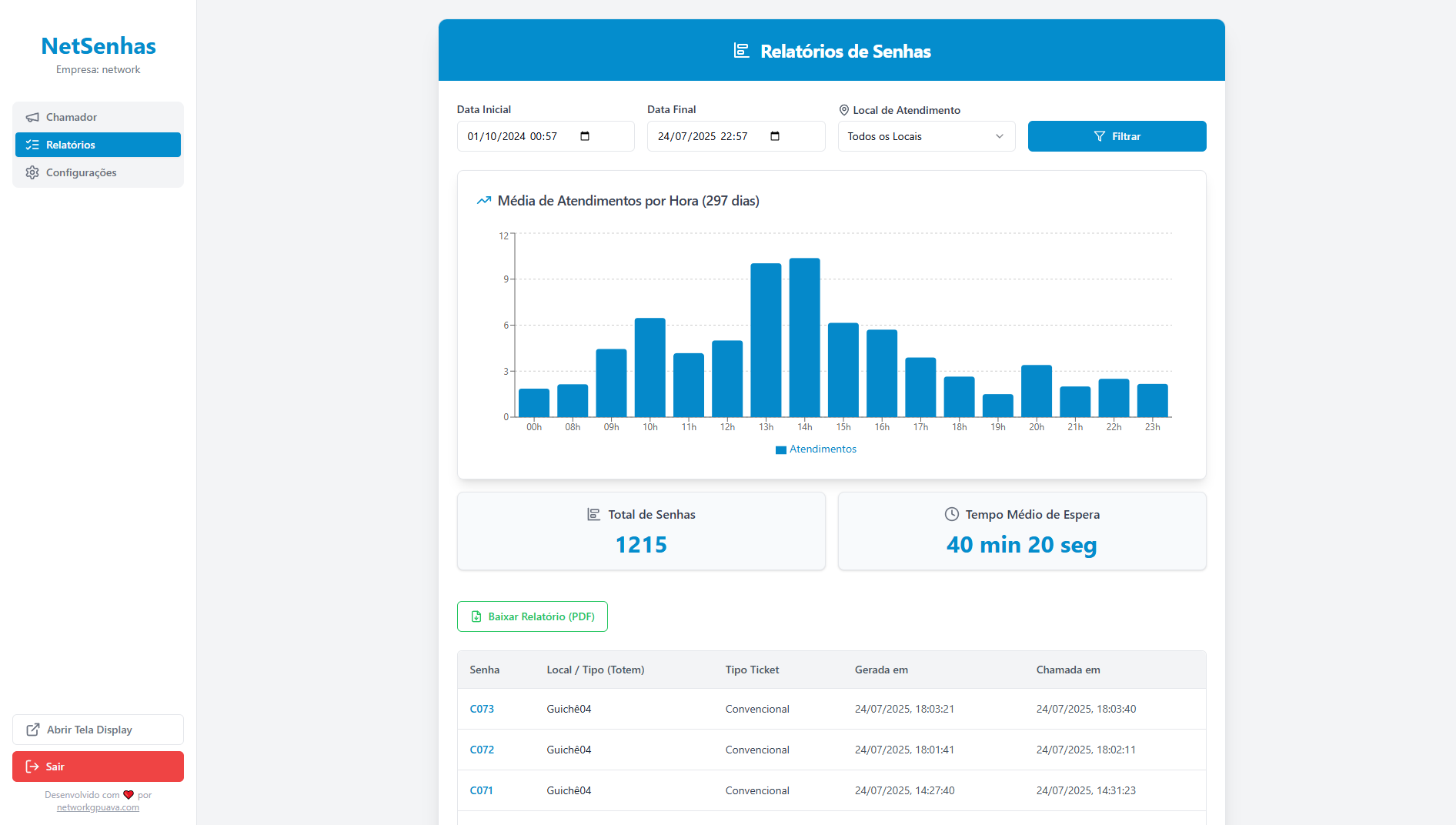
Task: Visit the networkgpuava.com link
Action: [98, 807]
